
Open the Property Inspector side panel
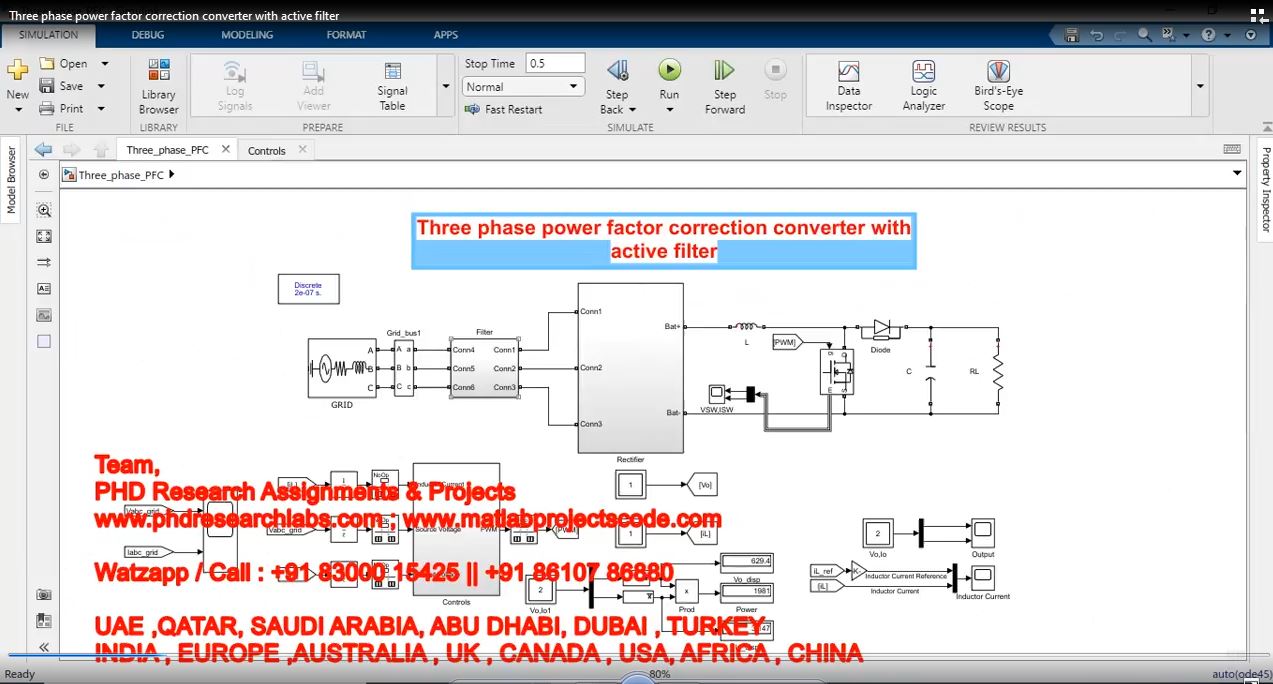pyautogui.click(x=1265, y=190)
